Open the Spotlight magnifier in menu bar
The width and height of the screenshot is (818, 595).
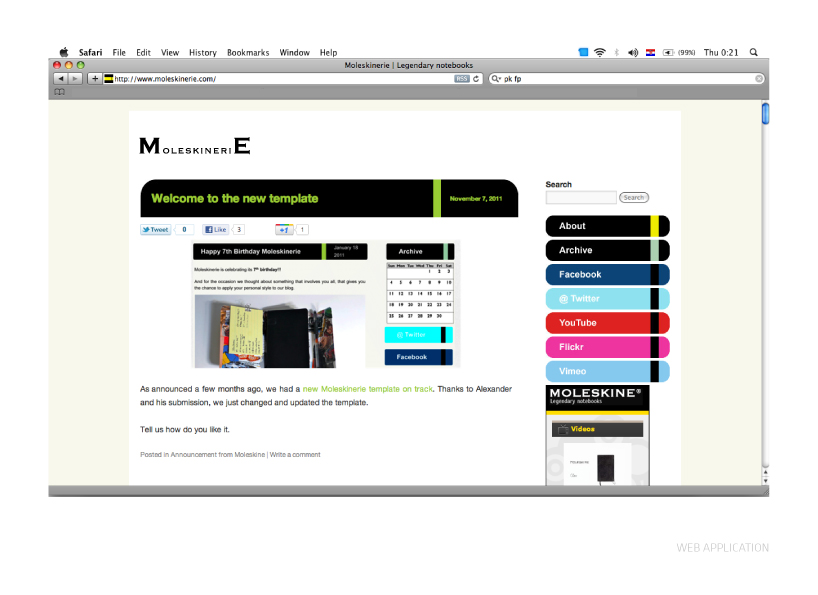click(753, 52)
